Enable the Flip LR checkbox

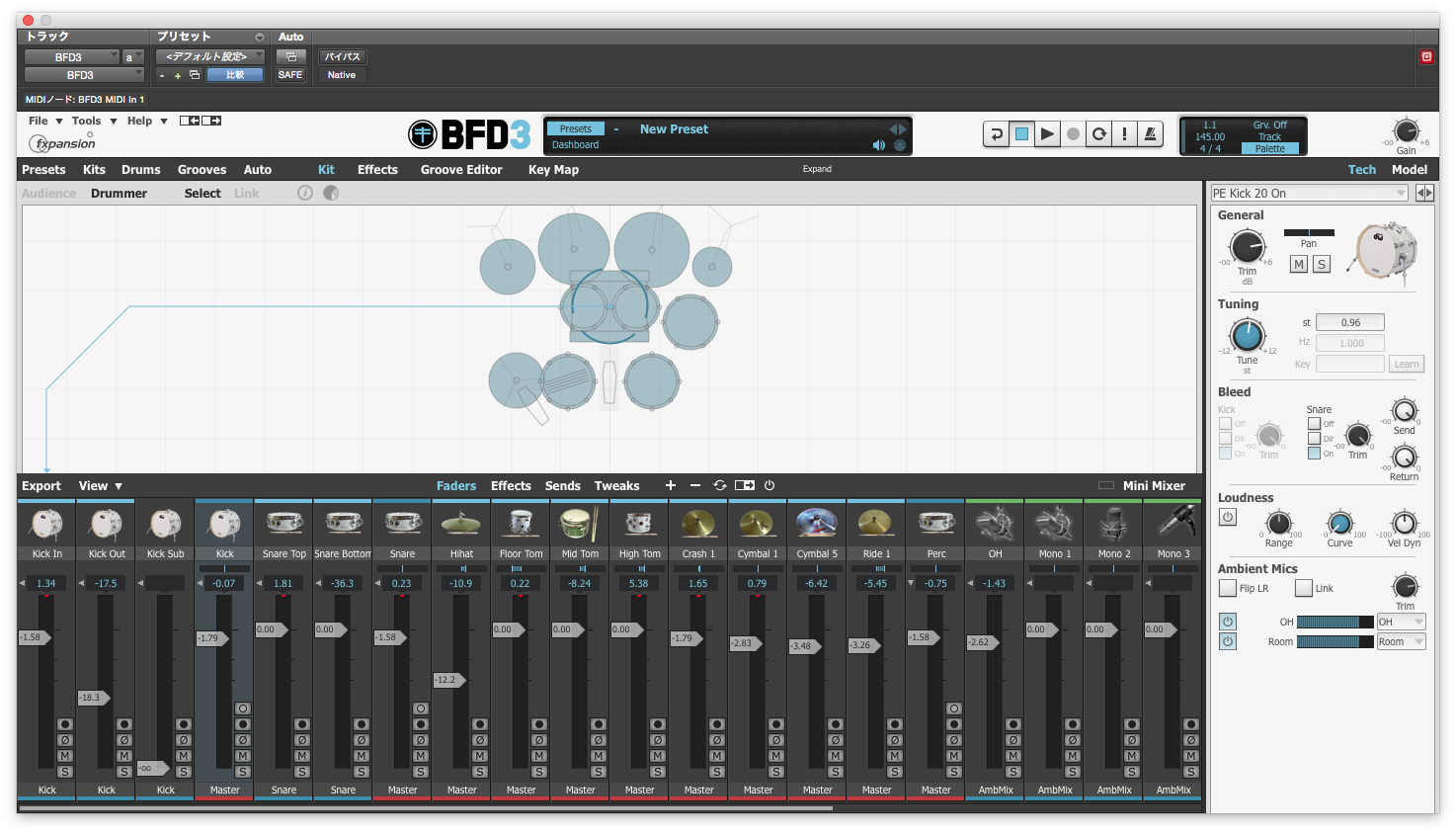coord(1228,588)
